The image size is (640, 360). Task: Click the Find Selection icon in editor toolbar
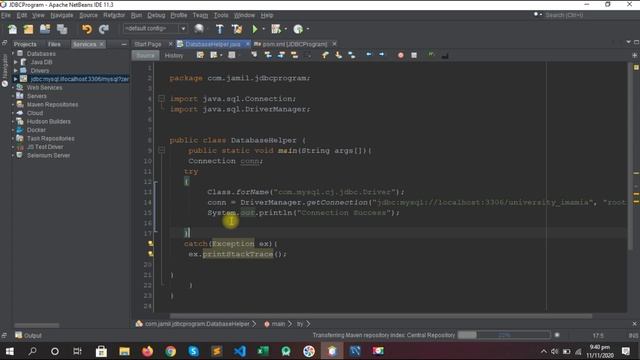(254, 55)
